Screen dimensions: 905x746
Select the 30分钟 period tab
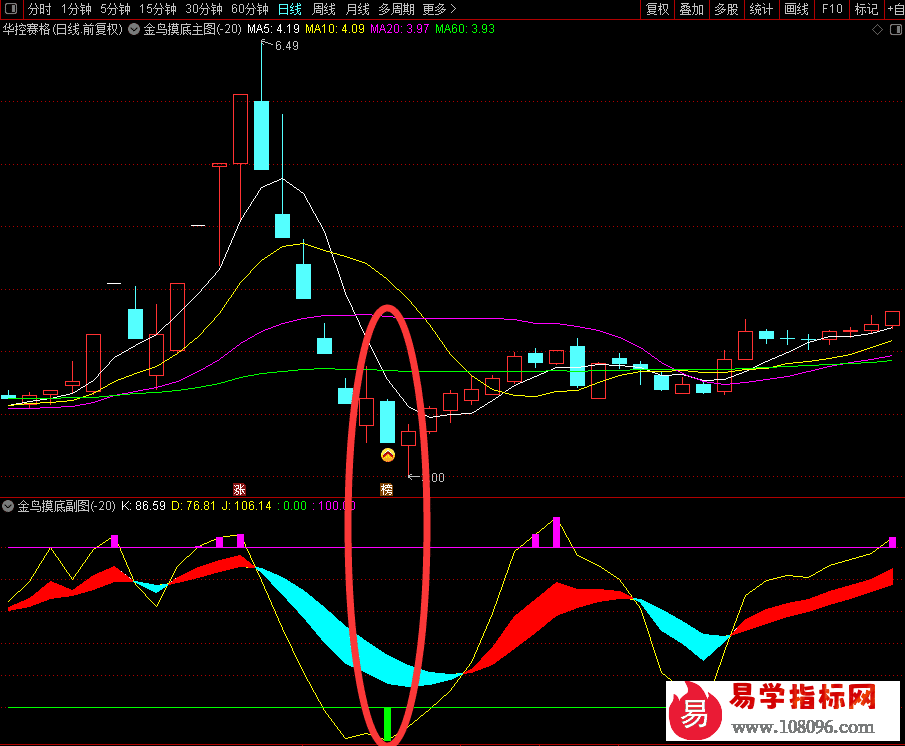pyautogui.click(x=204, y=9)
